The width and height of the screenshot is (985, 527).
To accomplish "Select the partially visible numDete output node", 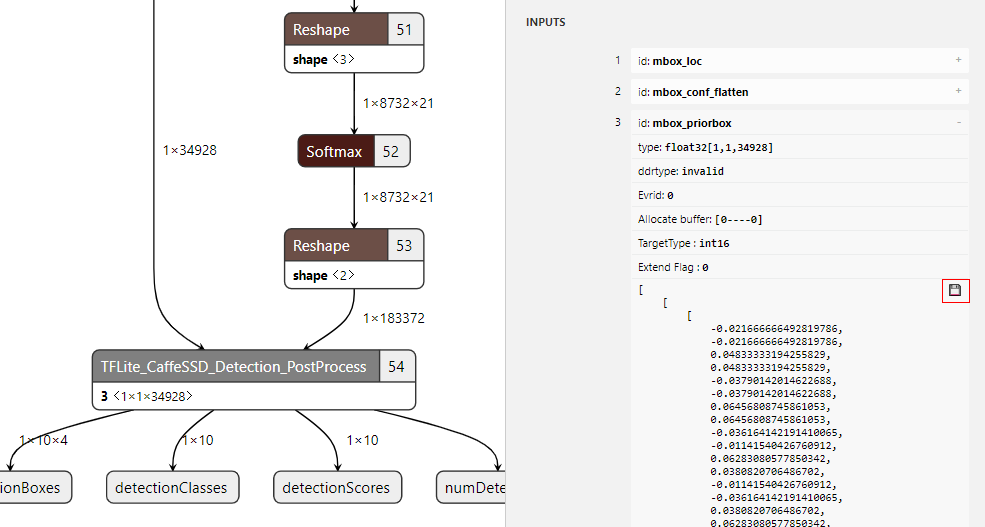I will point(470,488).
